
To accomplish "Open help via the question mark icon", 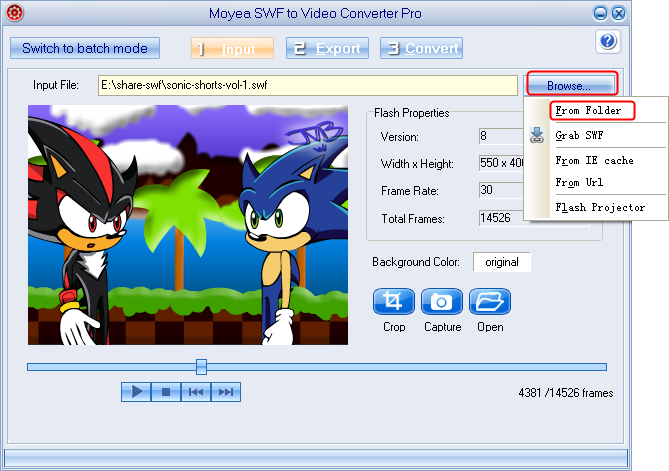I will point(608,41).
